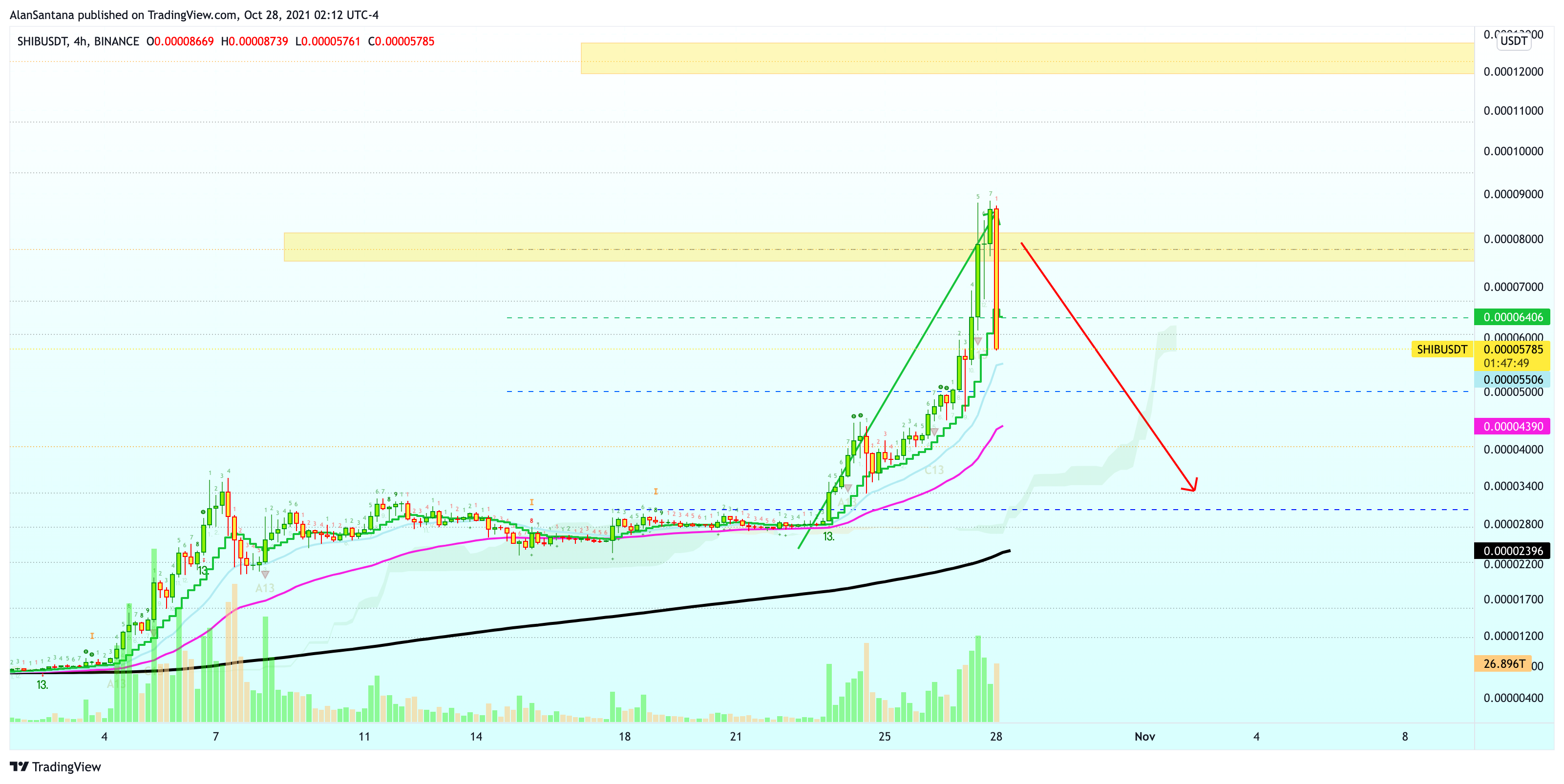Click the 7 date on time axis
The height and width of the screenshot is (784, 1564).
pyautogui.click(x=215, y=736)
